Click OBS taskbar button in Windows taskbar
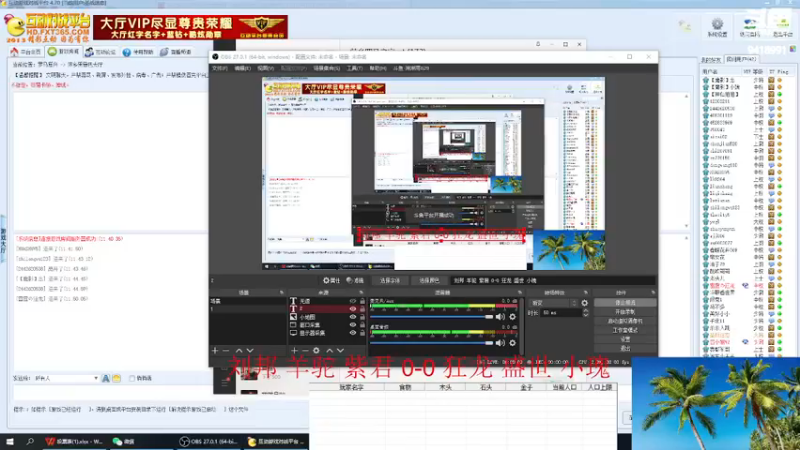This screenshot has width=800, height=450. click(208, 441)
